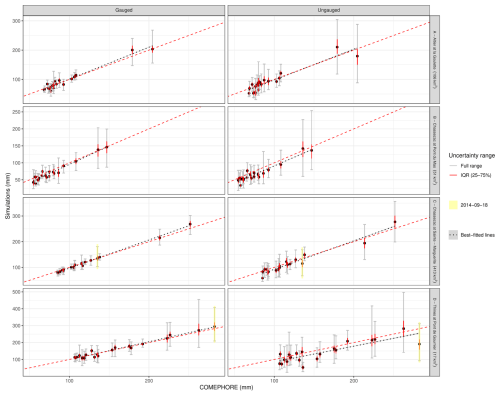The width and height of the screenshot is (500, 396).
Task: Click the 'Gauged' column header strip
Action: pos(124,10)
